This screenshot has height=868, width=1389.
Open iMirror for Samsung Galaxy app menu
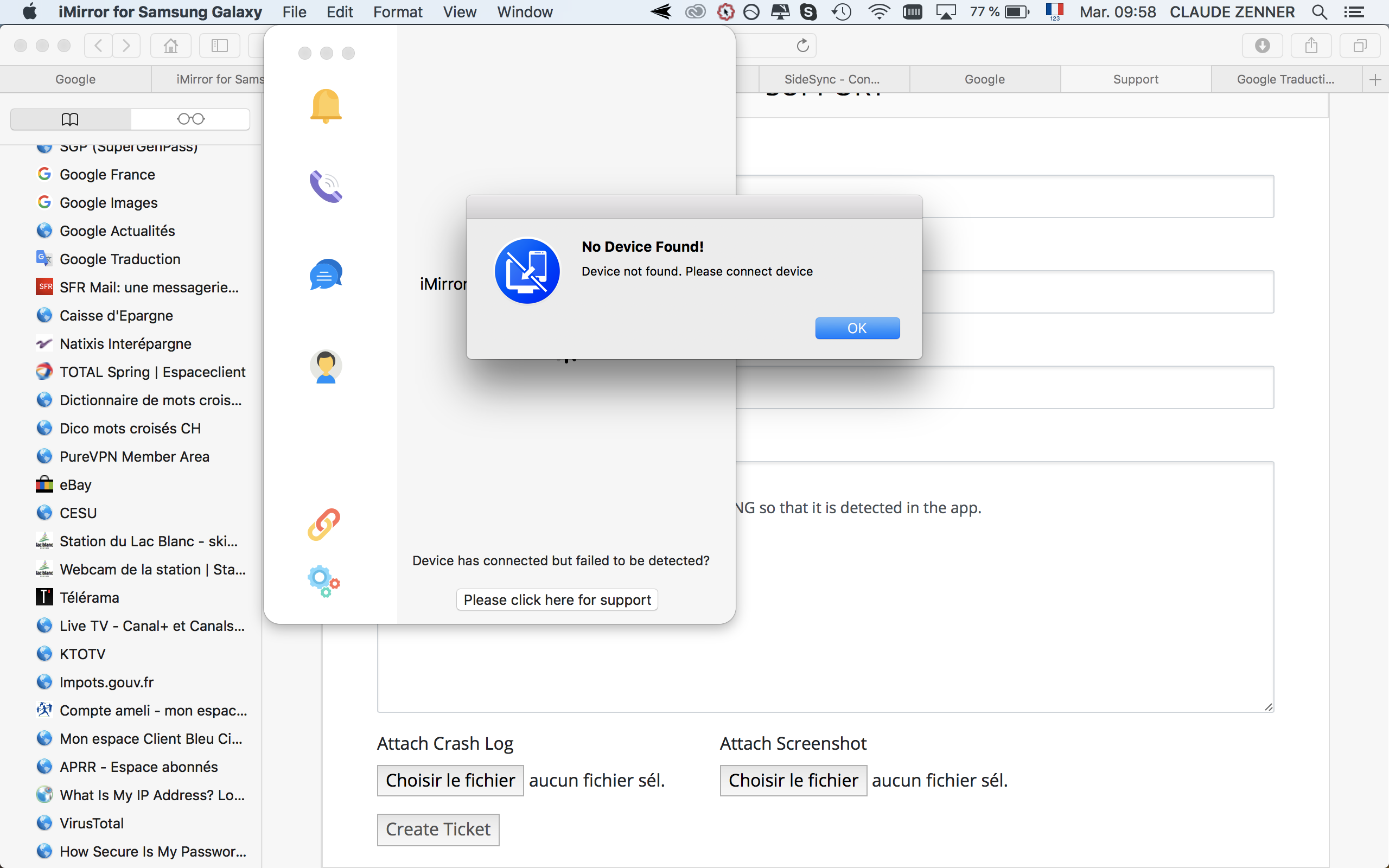(x=160, y=12)
